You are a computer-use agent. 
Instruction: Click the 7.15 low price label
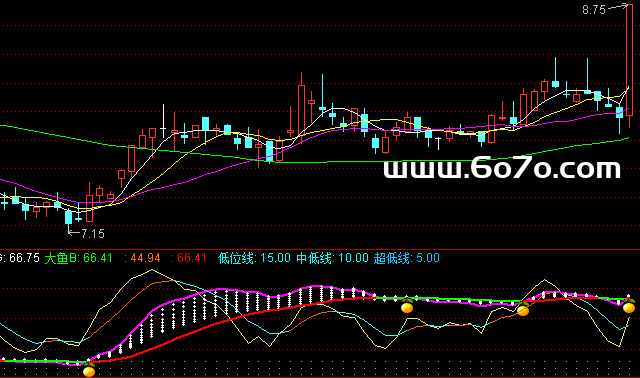(93, 233)
